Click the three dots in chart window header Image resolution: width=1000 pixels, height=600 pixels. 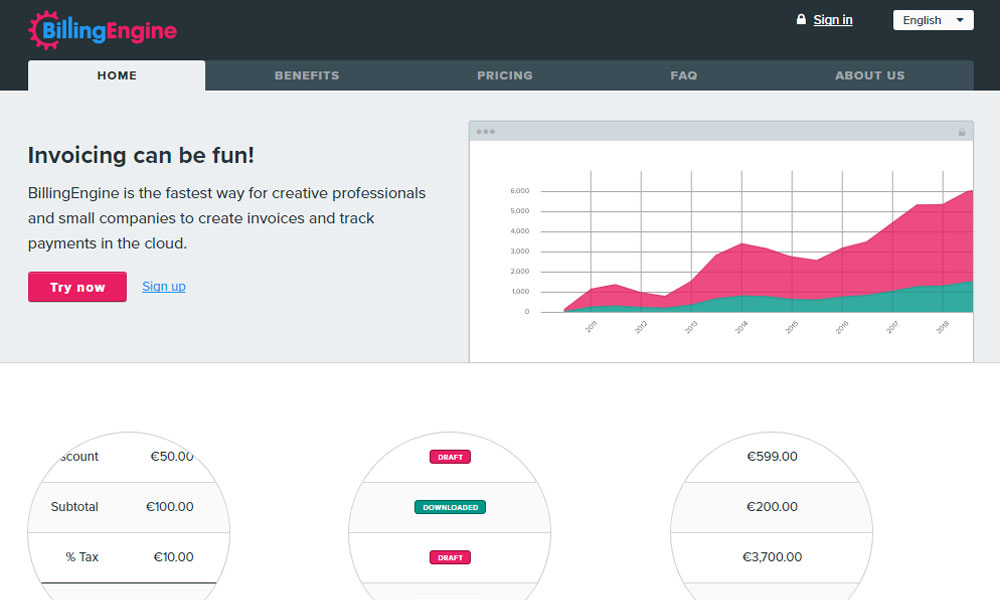coord(486,132)
